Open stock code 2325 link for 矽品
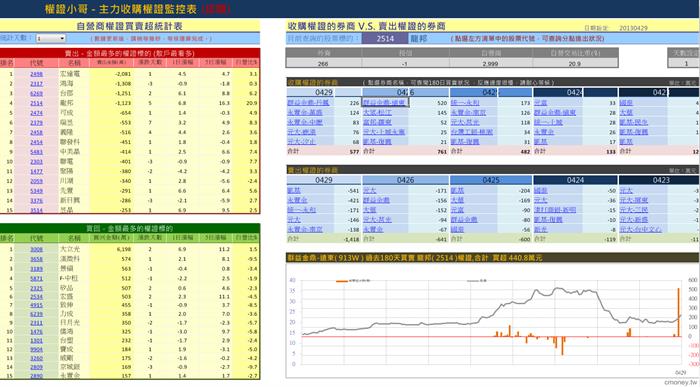Viewport: 700px width, 387px height. 37,288
